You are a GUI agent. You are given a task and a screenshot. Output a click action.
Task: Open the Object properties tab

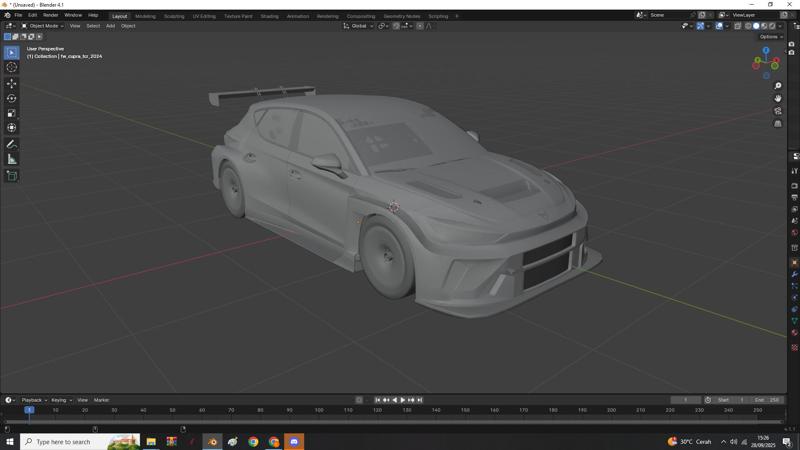[794, 263]
